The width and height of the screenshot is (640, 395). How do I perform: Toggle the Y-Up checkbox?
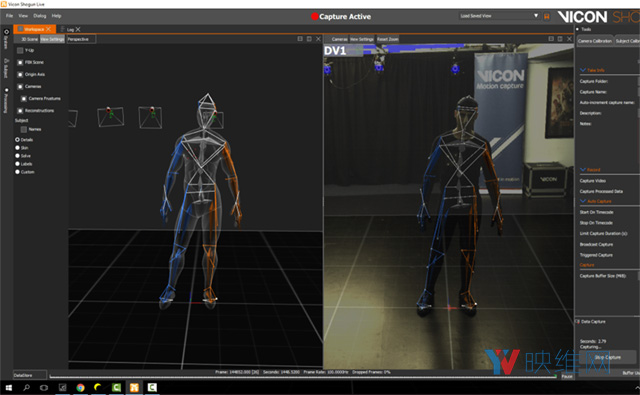[x=20, y=51]
